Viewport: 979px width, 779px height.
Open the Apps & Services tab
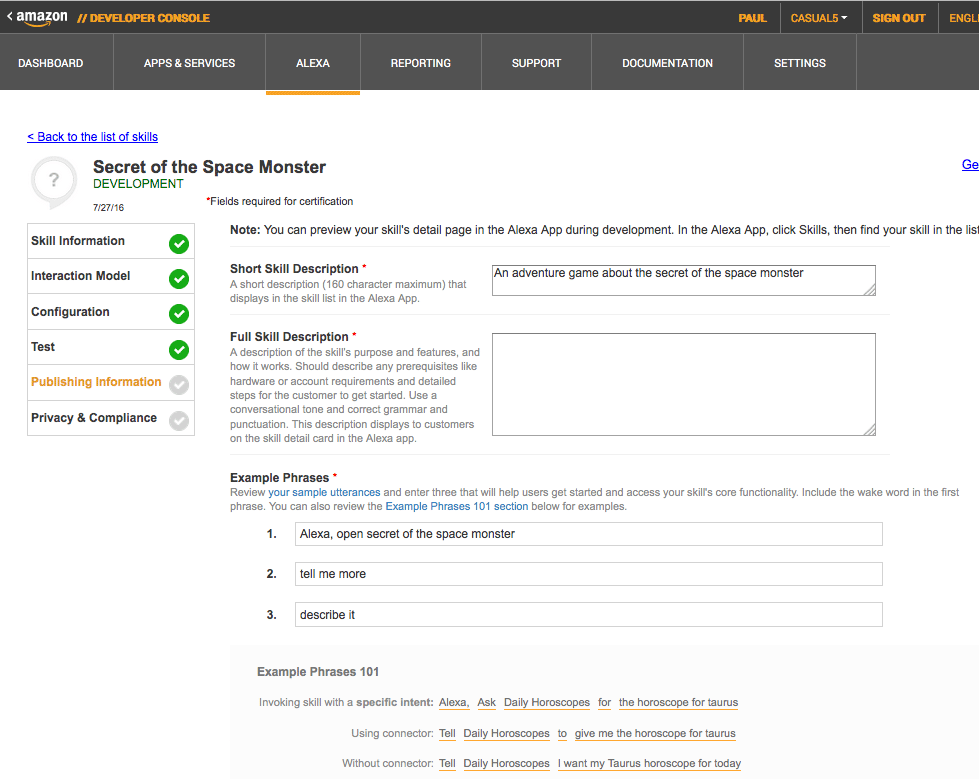(189, 63)
